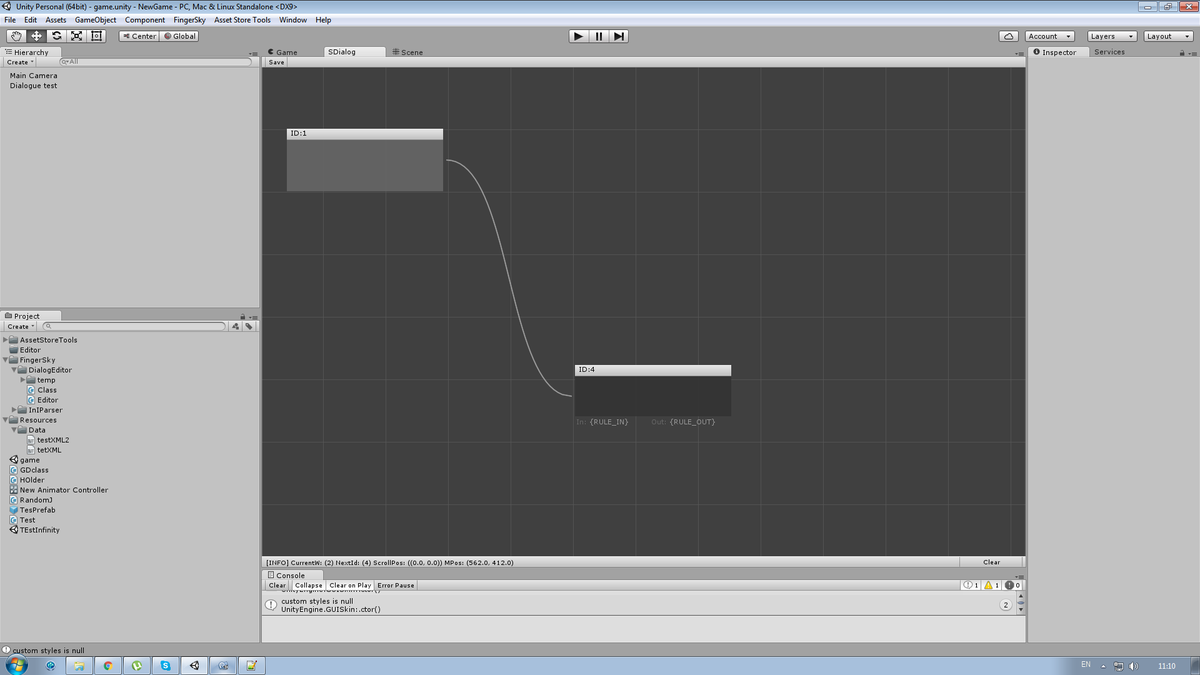
Task: Open Skype from the taskbar
Action: pos(165,665)
